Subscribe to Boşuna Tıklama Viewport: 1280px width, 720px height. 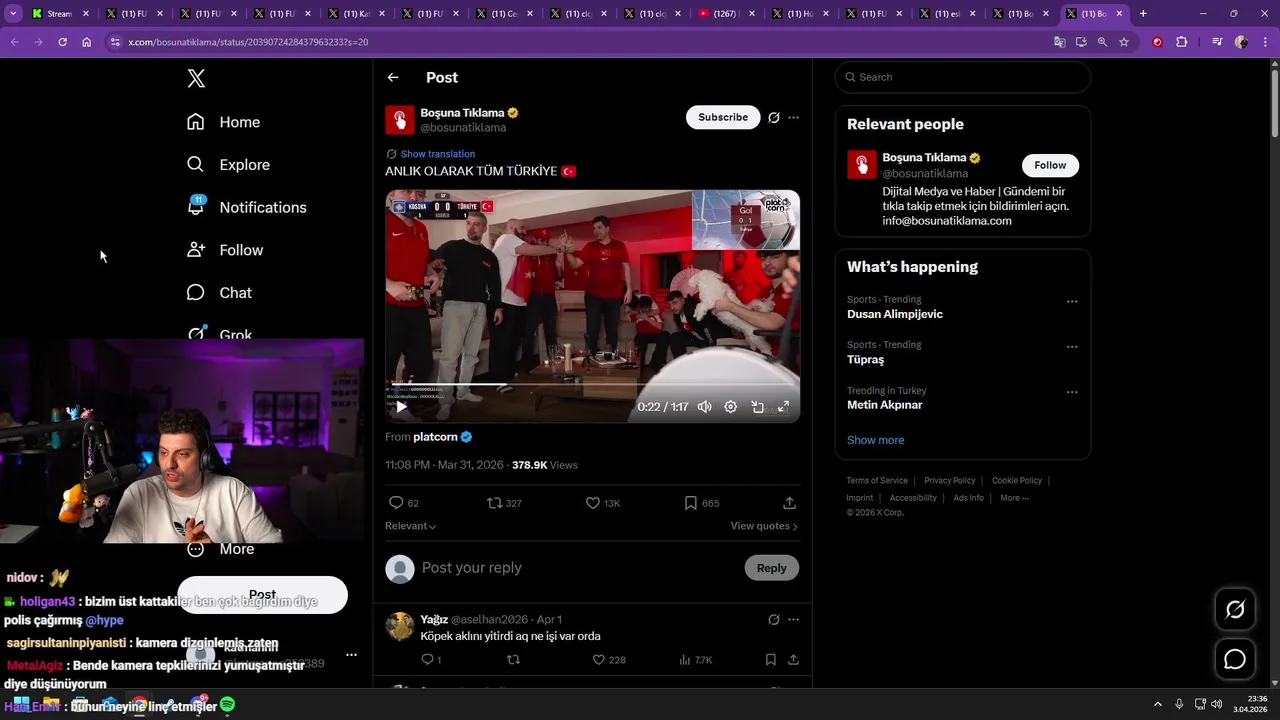[x=723, y=117]
